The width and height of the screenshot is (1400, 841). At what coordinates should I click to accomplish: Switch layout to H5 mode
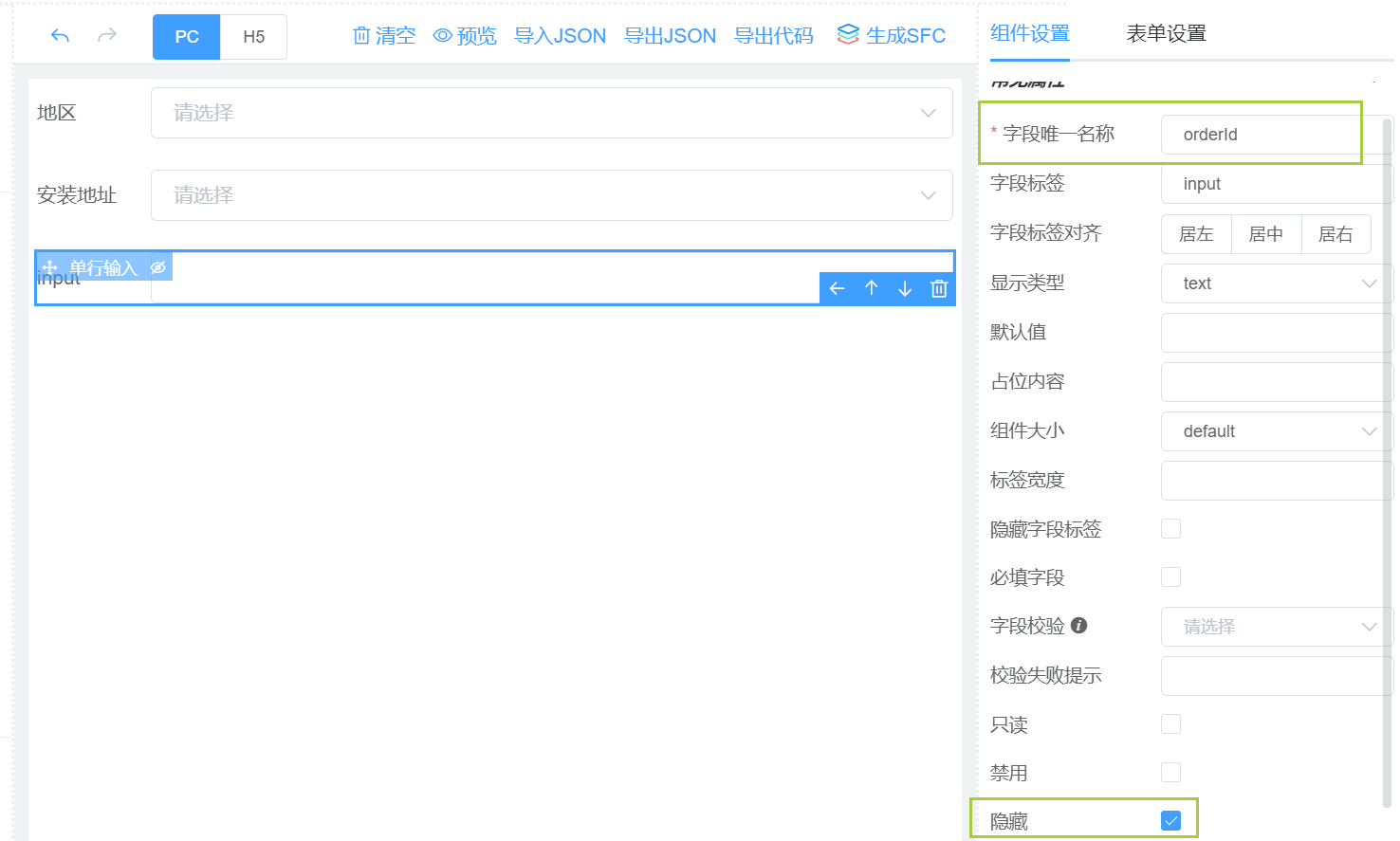253,37
